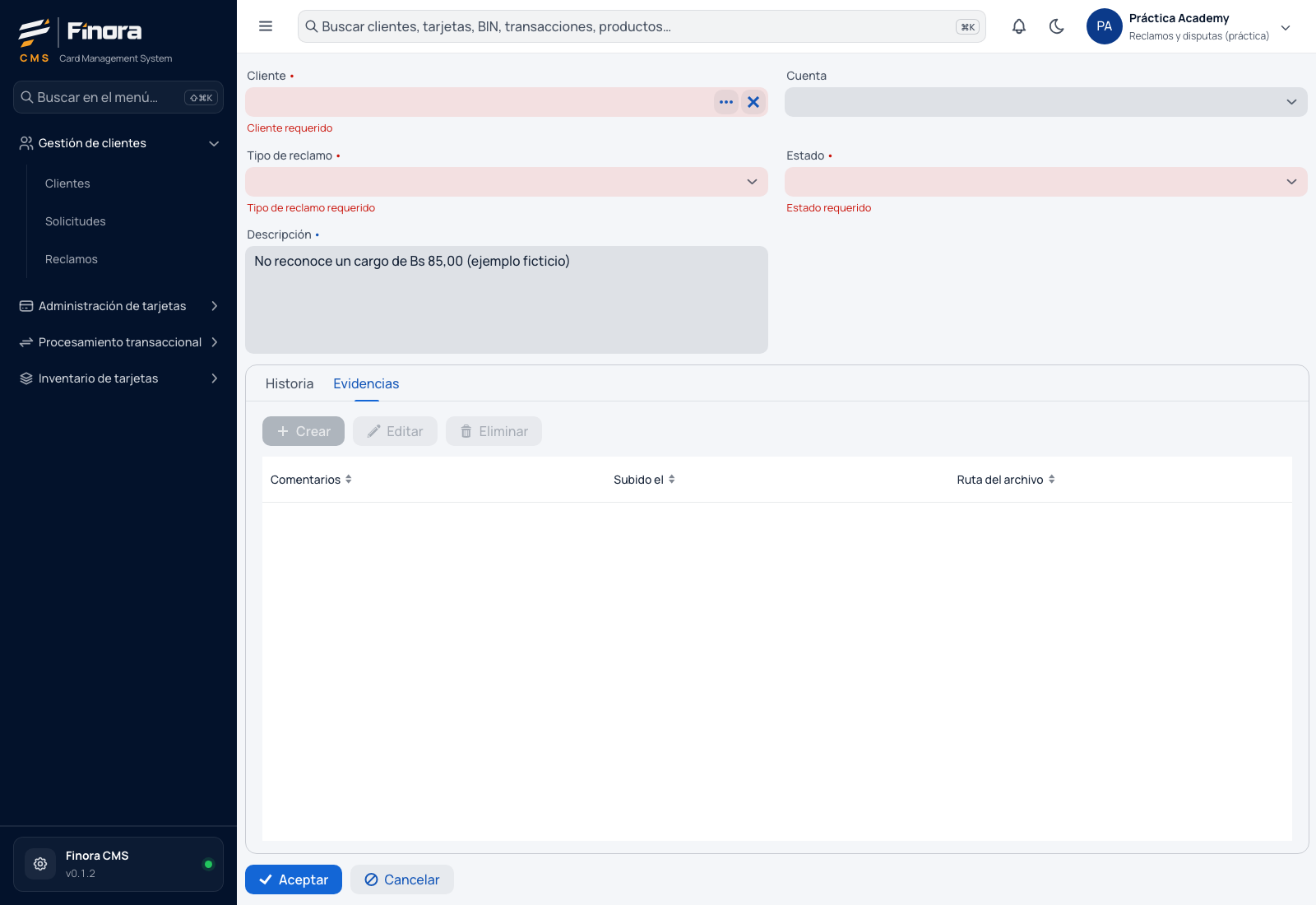Click the Procesamiento transaccional arrows icon

tap(26, 342)
